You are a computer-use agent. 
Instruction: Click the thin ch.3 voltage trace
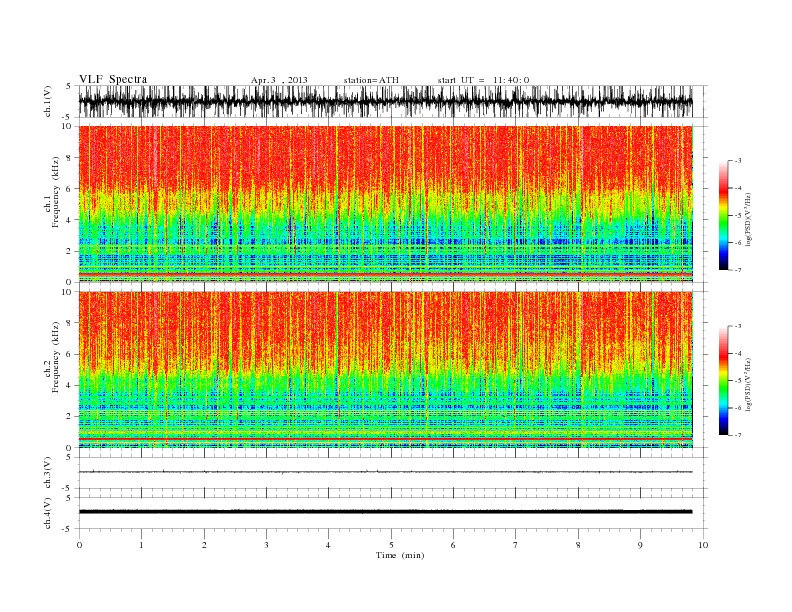click(x=385, y=472)
